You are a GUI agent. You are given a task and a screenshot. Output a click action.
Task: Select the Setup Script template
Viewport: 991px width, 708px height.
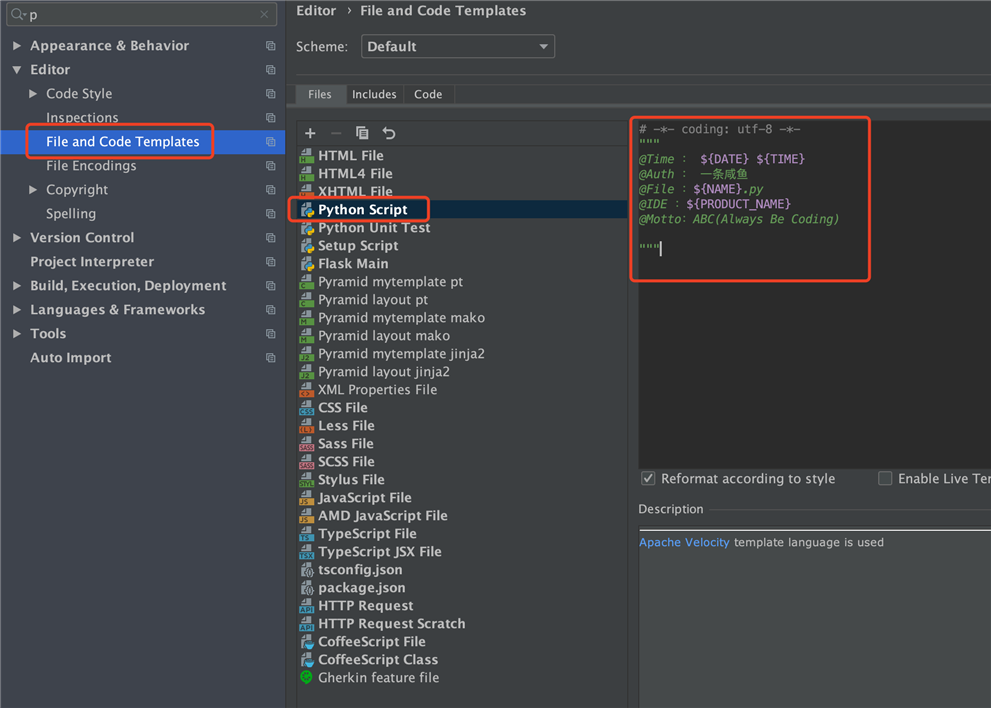pyautogui.click(x=358, y=246)
